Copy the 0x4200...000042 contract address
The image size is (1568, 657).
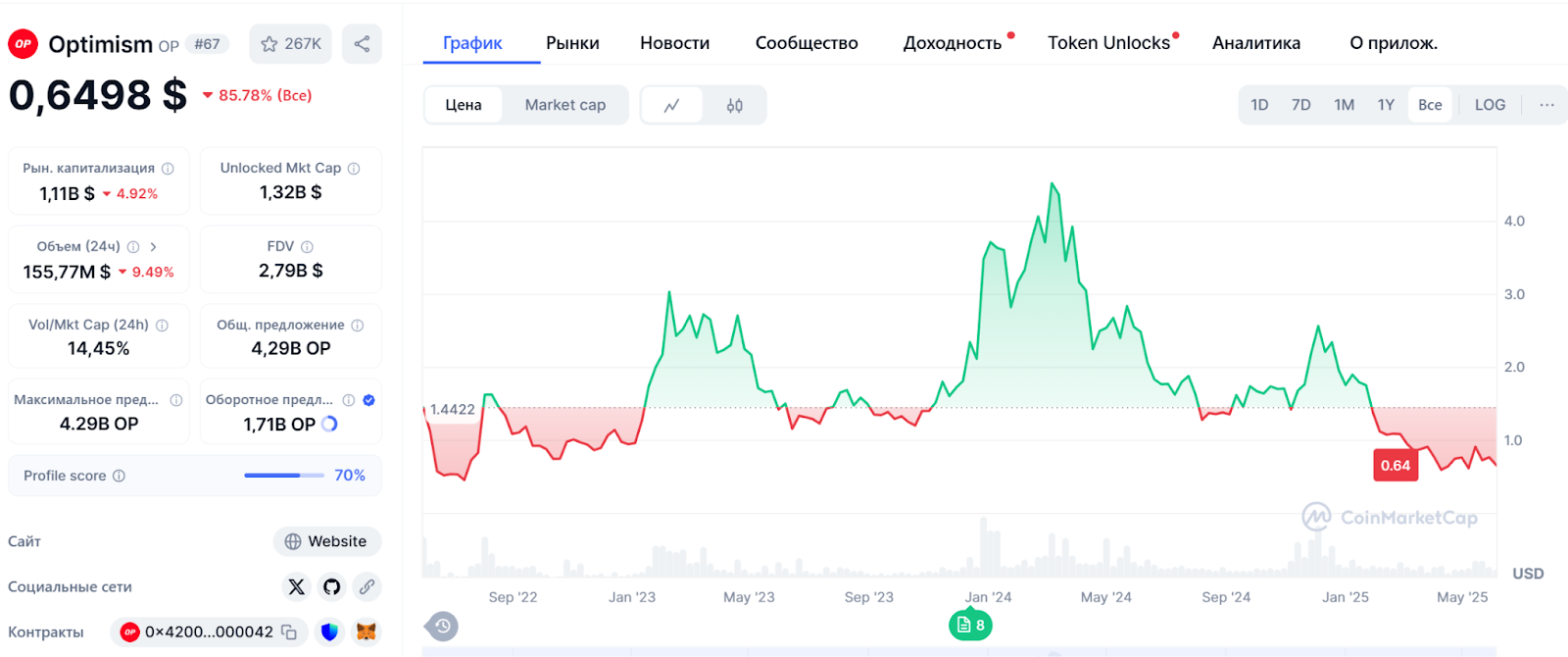tap(289, 632)
